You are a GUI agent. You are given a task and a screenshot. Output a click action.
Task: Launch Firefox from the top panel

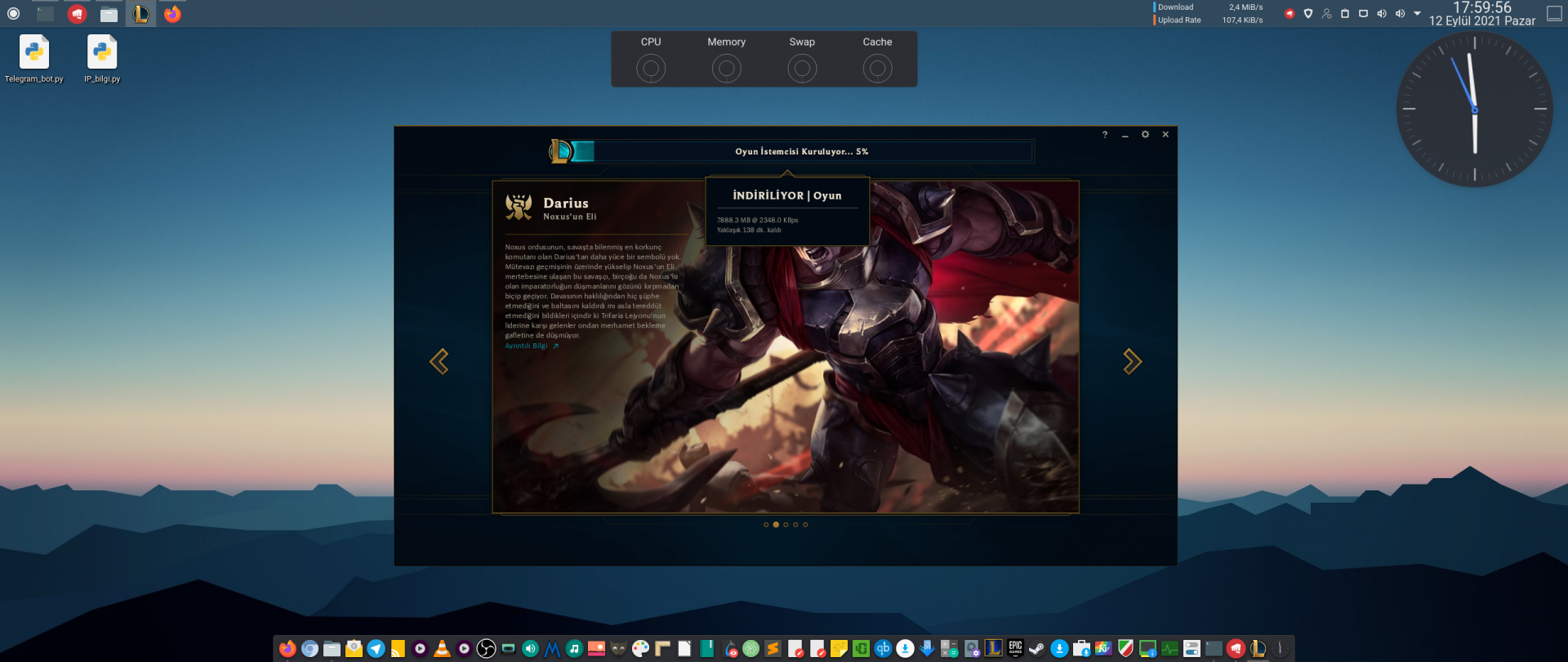point(172,14)
